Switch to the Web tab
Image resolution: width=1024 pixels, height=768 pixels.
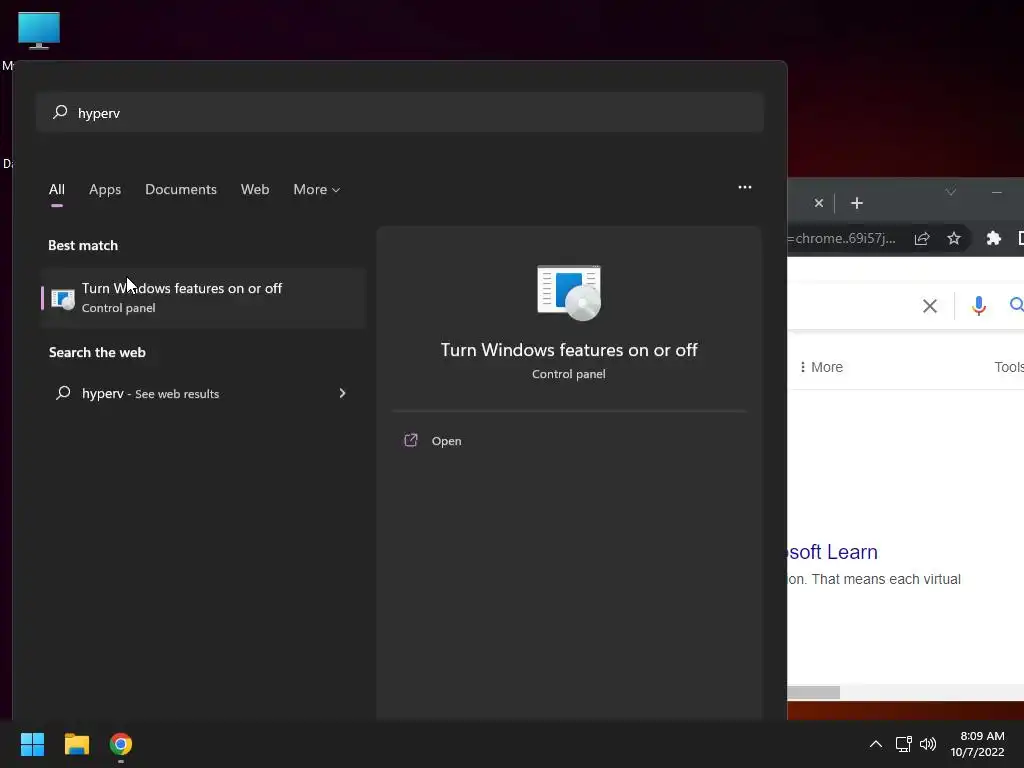tap(255, 189)
